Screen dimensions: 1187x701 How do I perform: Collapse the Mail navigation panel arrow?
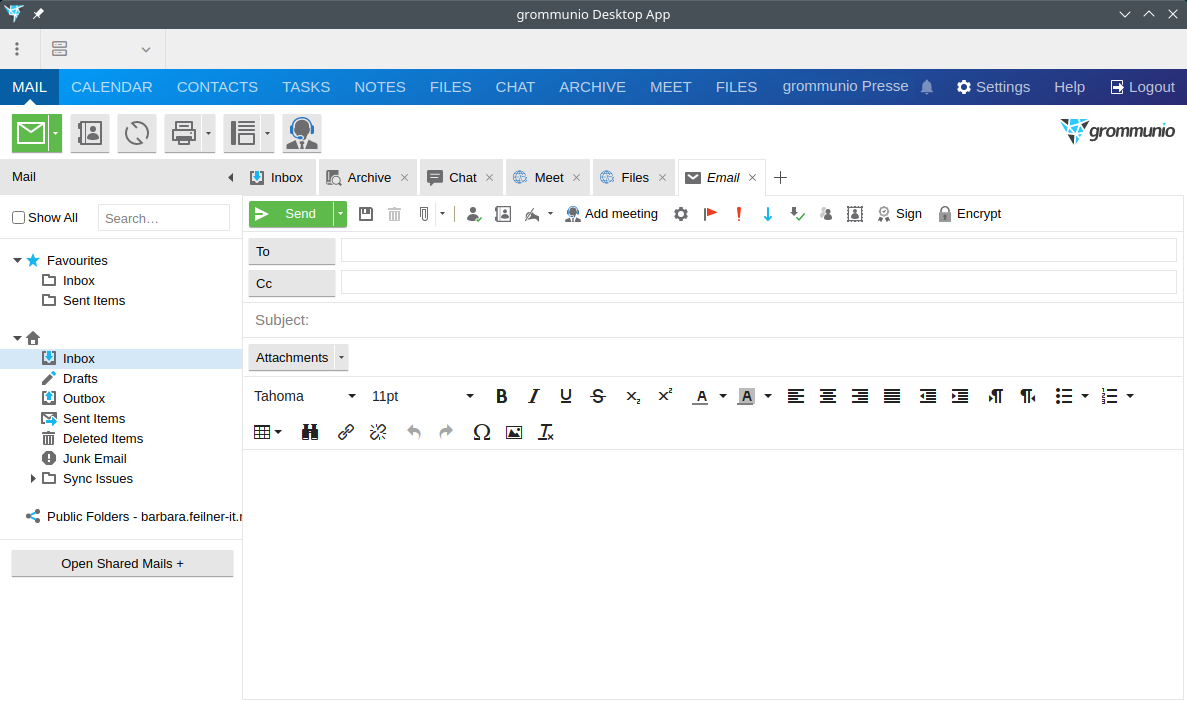(230, 177)
